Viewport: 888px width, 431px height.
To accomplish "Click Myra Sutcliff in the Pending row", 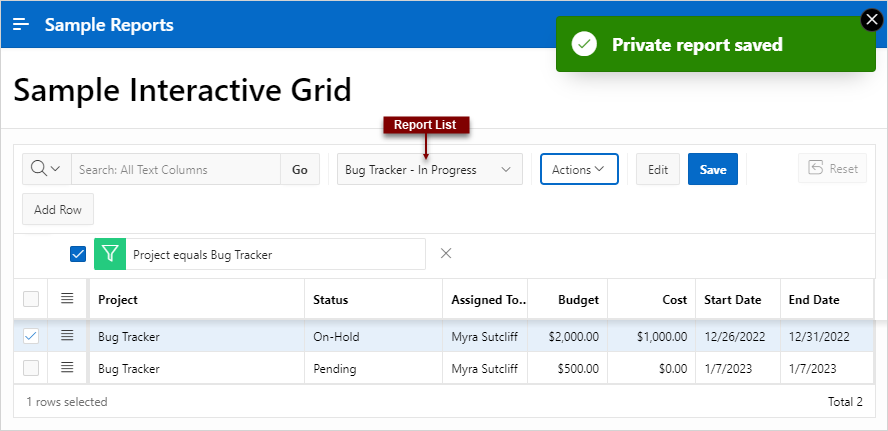I will pyautogui.click(x=485, y=369).
